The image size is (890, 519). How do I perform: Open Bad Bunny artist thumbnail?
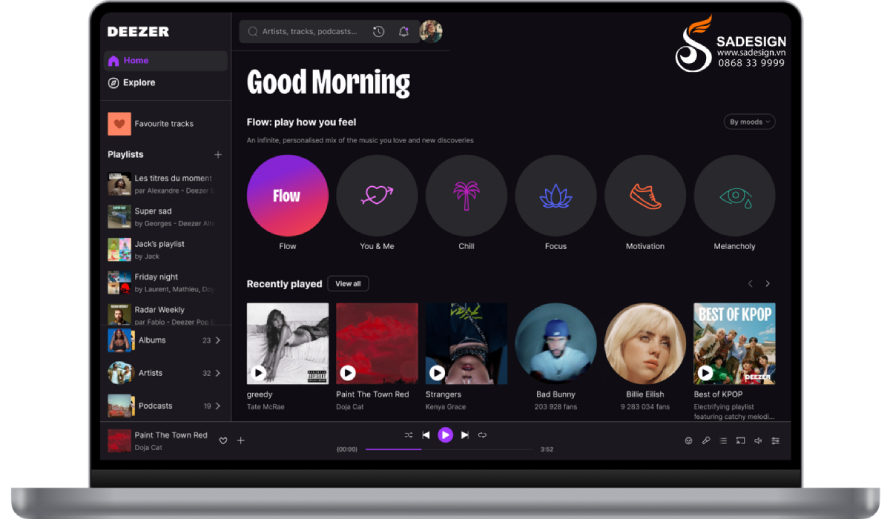pos(556,344)
